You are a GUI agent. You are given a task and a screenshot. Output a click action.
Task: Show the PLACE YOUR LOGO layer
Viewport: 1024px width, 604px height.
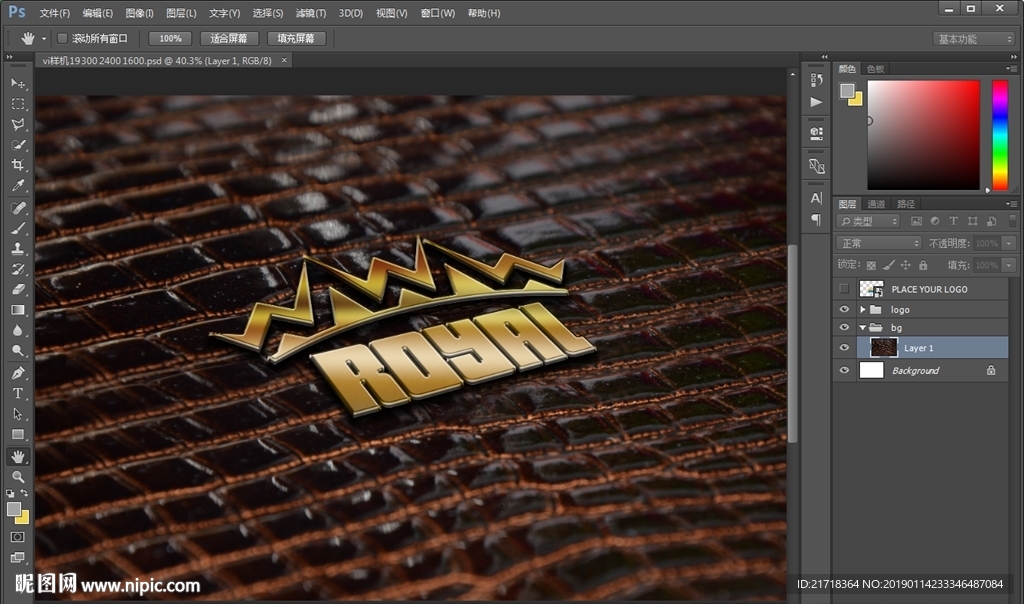pos(844,289)
